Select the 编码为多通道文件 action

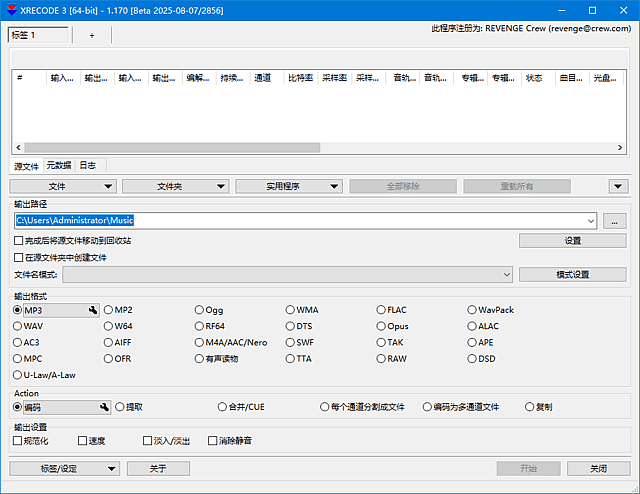pyautogui.click(x=461, y=407)
